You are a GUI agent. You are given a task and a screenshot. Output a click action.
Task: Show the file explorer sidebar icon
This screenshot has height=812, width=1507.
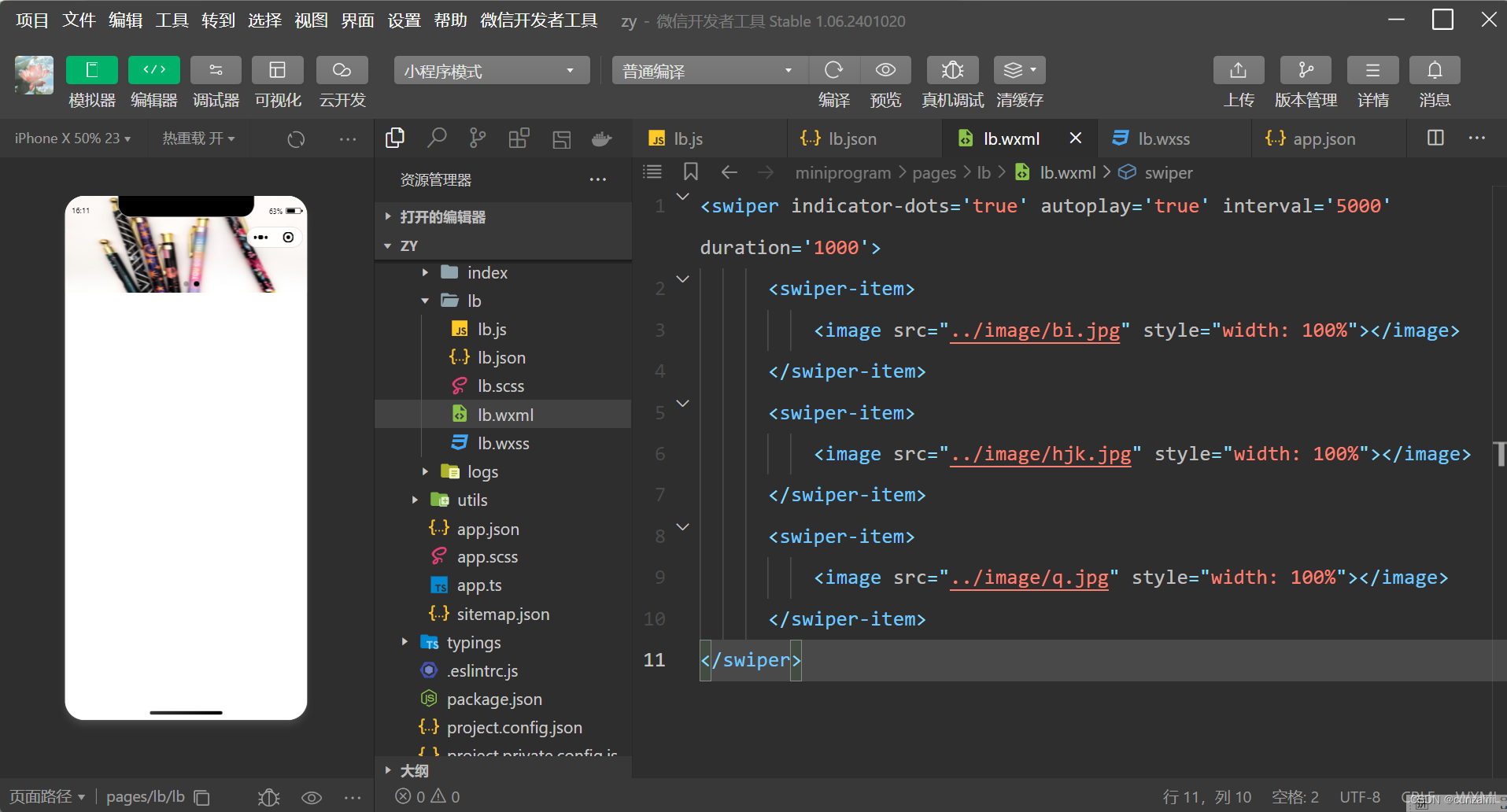pyautogui.click(x=395, y=138)
